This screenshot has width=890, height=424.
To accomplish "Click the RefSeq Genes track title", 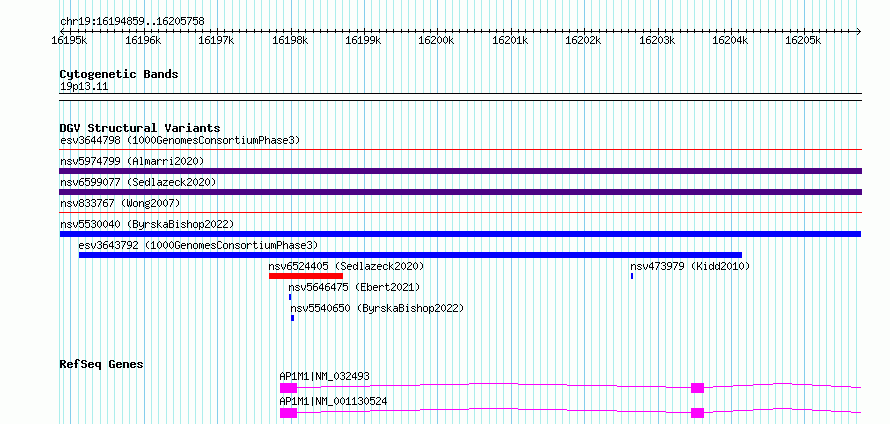I will pos(102,364).
